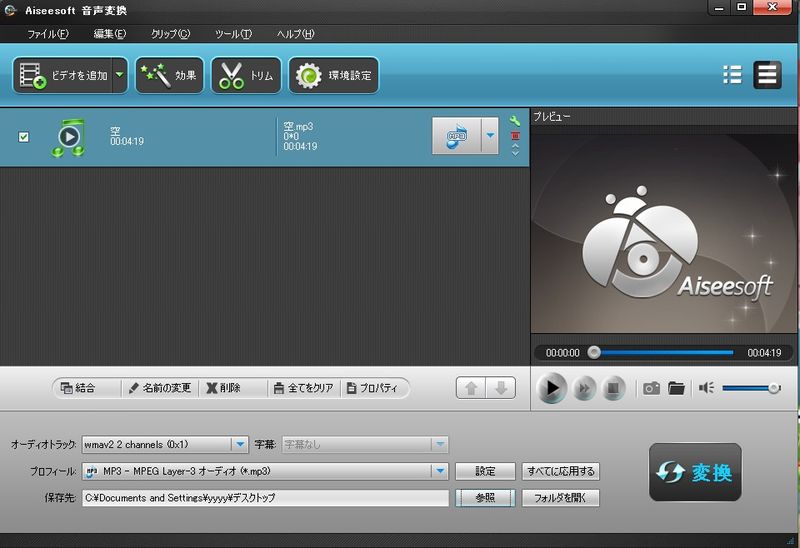
Task: Click フォルダを開く (Open Folder) button
Action: (x=561, y=498)
